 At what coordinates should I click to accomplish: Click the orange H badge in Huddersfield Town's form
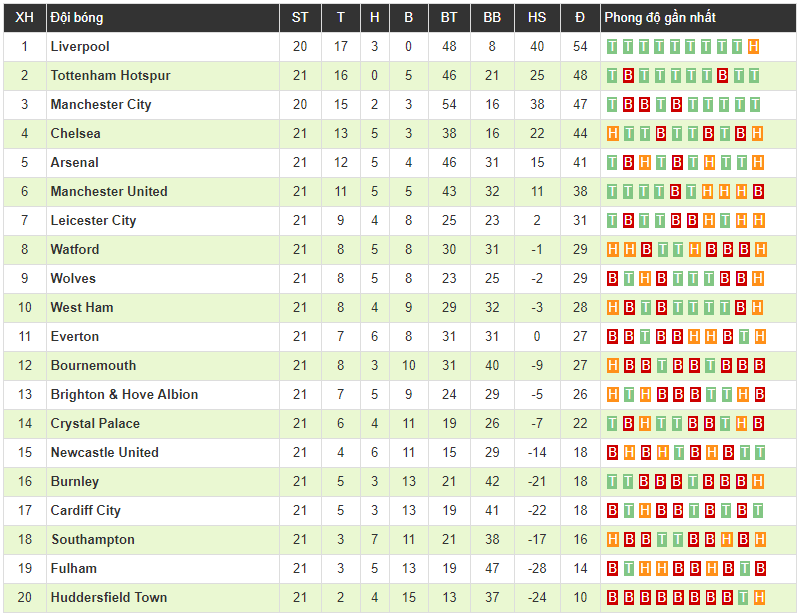[x=759, y=598]
